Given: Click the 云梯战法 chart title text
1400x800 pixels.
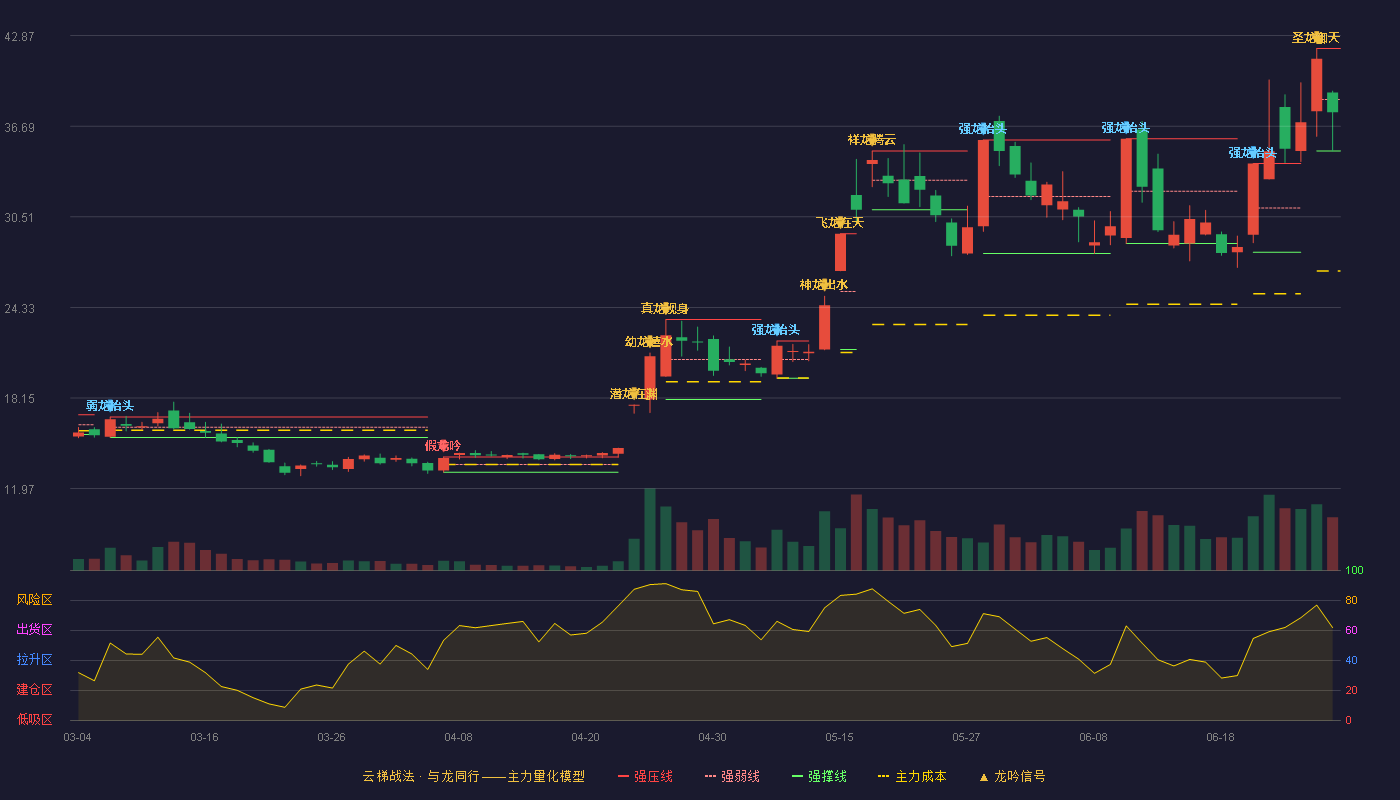Looking at the screenshot, I should click(x=386, y=776).
